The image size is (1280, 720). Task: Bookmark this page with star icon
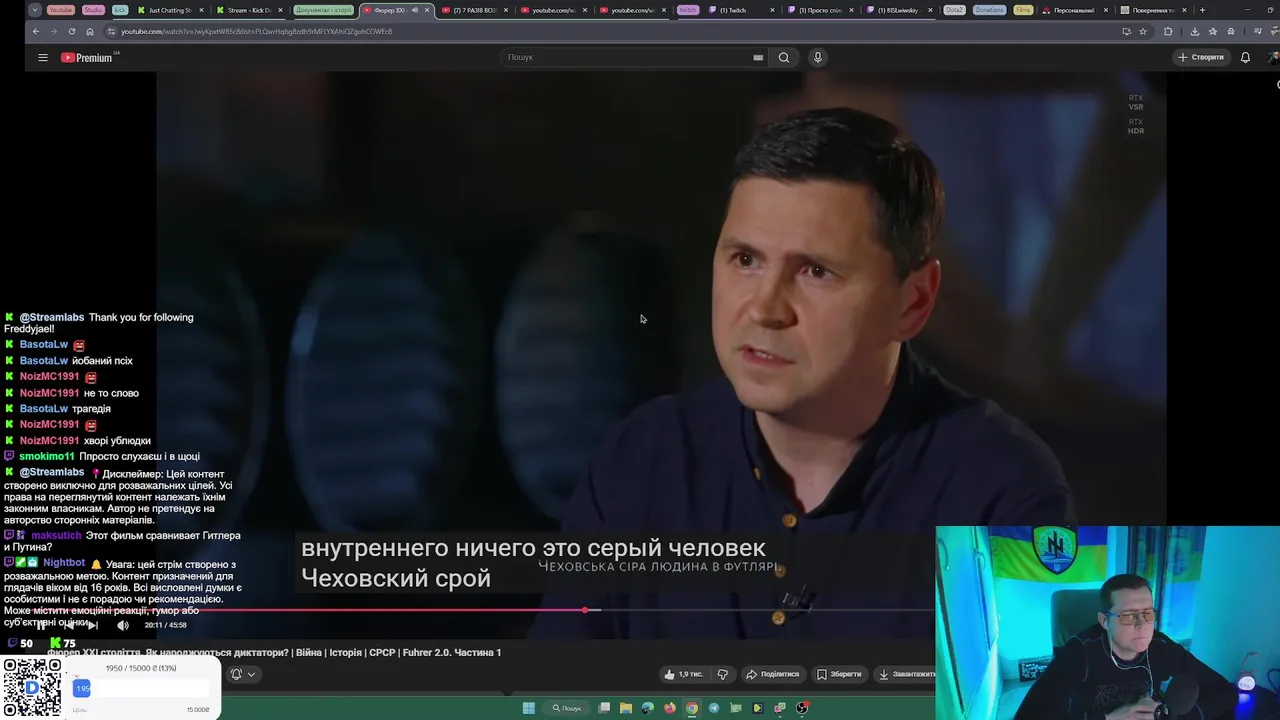[x=1143, y=31]
